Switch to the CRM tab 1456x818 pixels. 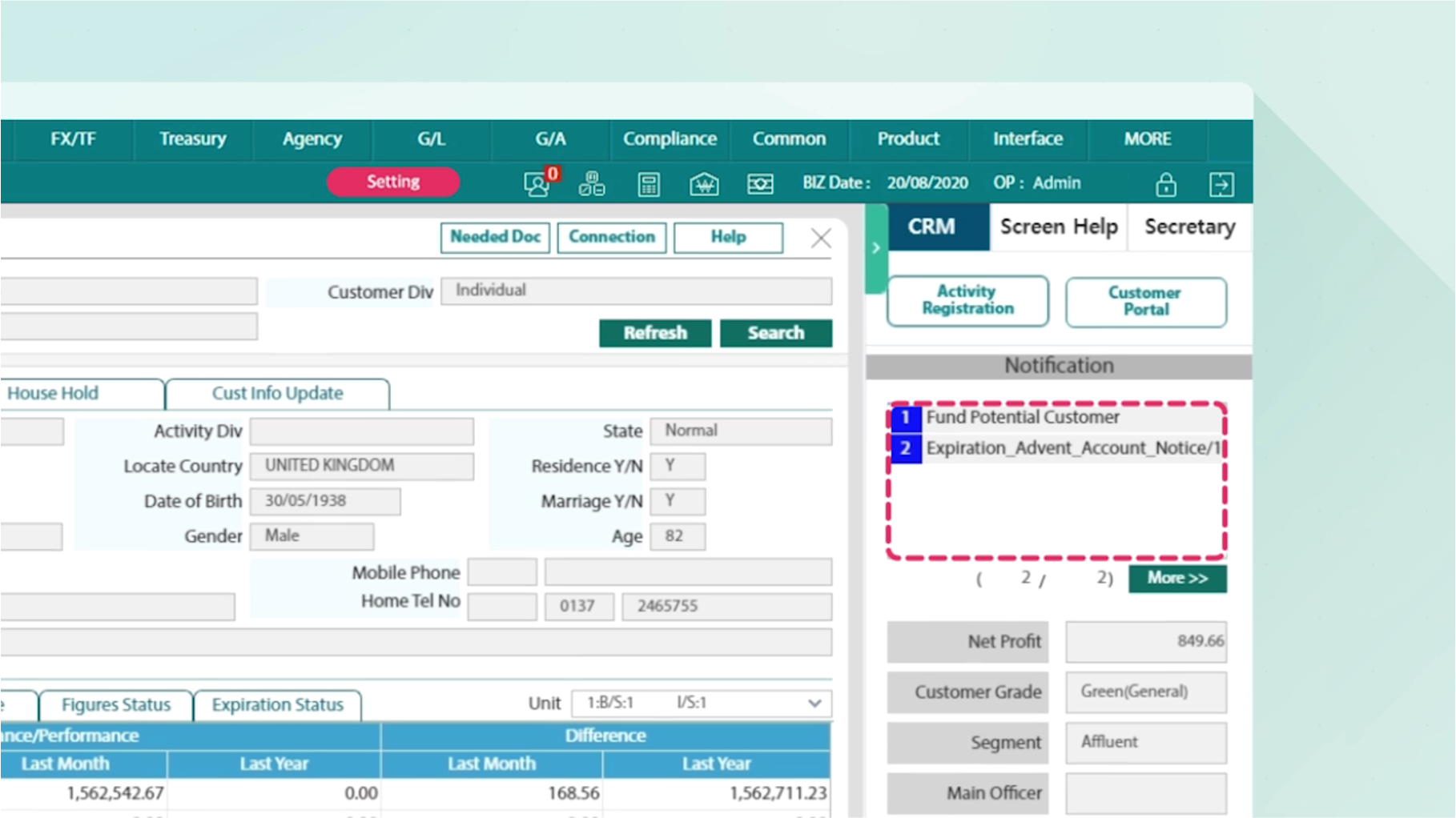tap(939, 227)
